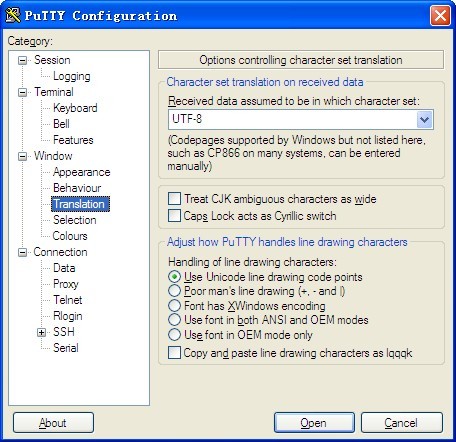Check Caps Lock acts as Cyrillic switch
456x442 pixels.
click(174, 215)
